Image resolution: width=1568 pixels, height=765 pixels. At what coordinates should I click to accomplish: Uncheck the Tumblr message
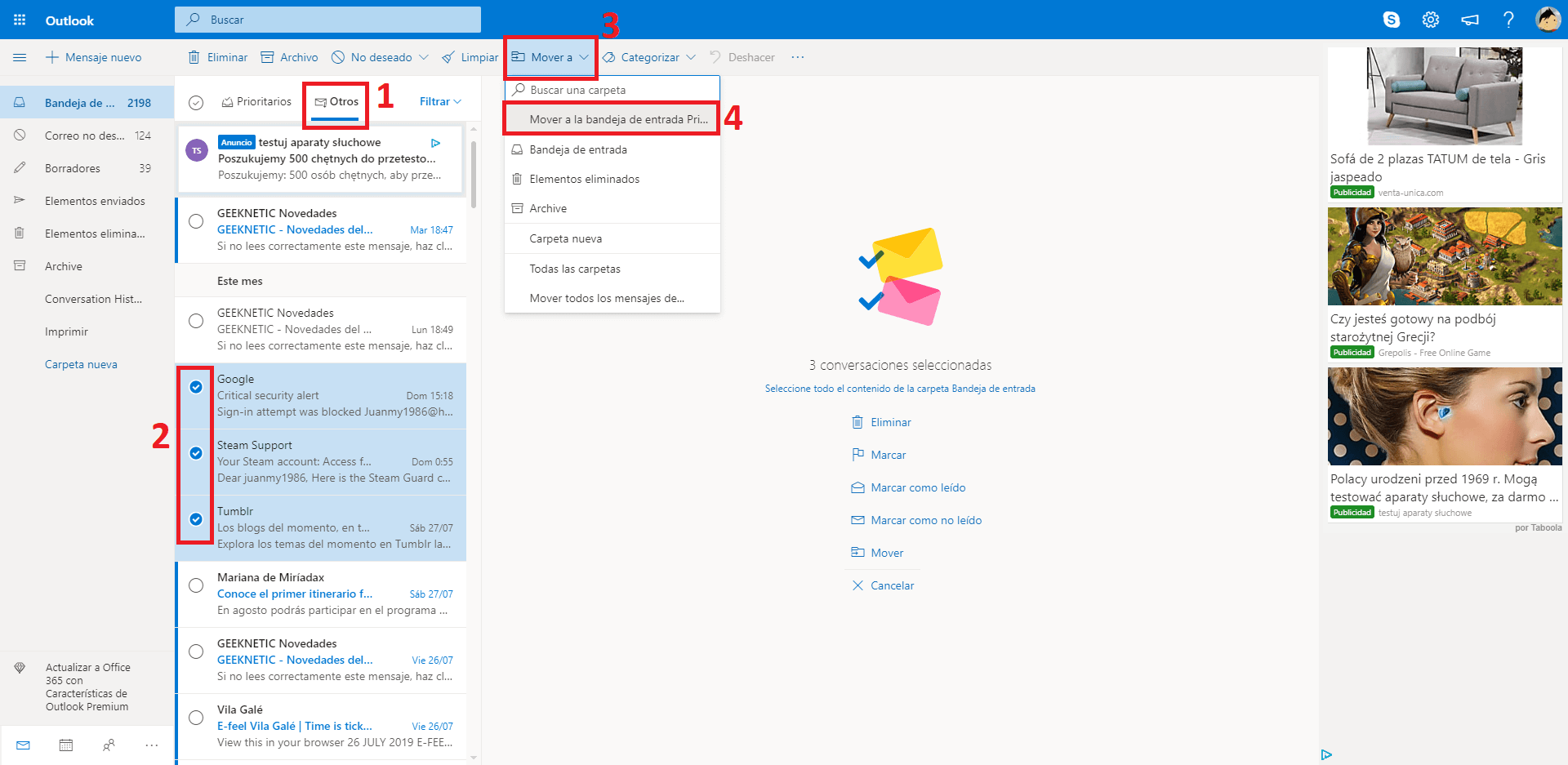tap(196, 519)
